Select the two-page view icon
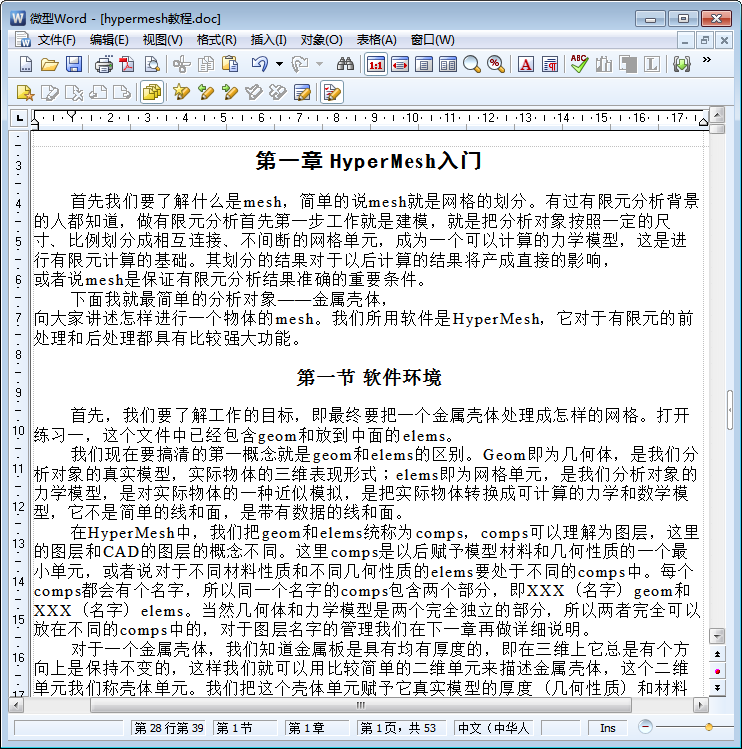 448,64
